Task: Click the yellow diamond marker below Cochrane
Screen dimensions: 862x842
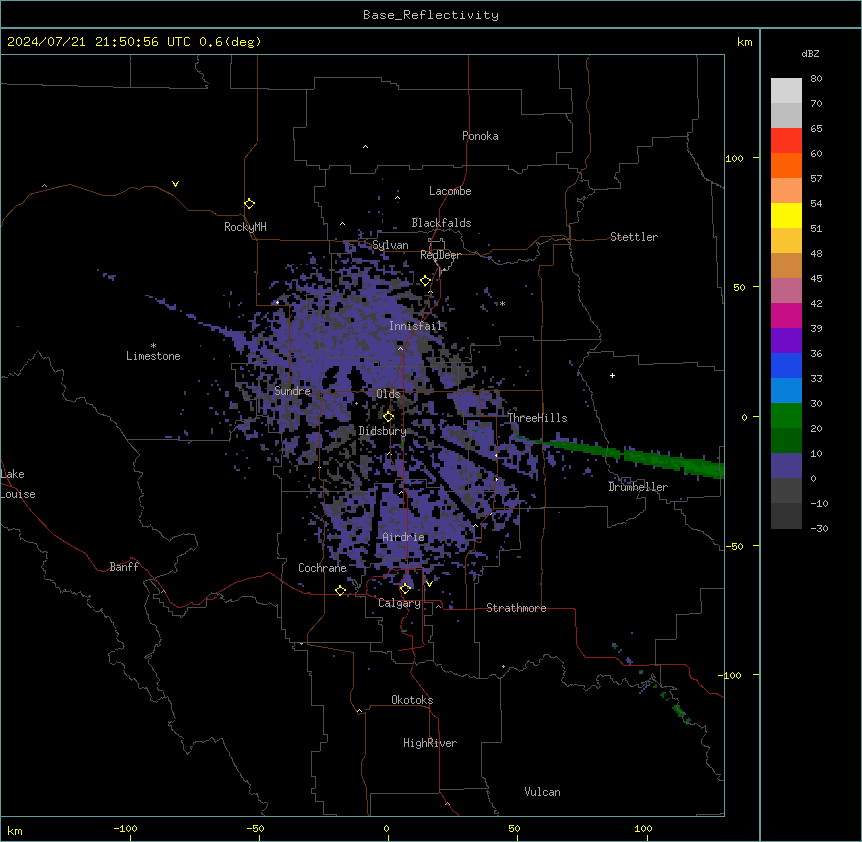Action: (340, 590)
